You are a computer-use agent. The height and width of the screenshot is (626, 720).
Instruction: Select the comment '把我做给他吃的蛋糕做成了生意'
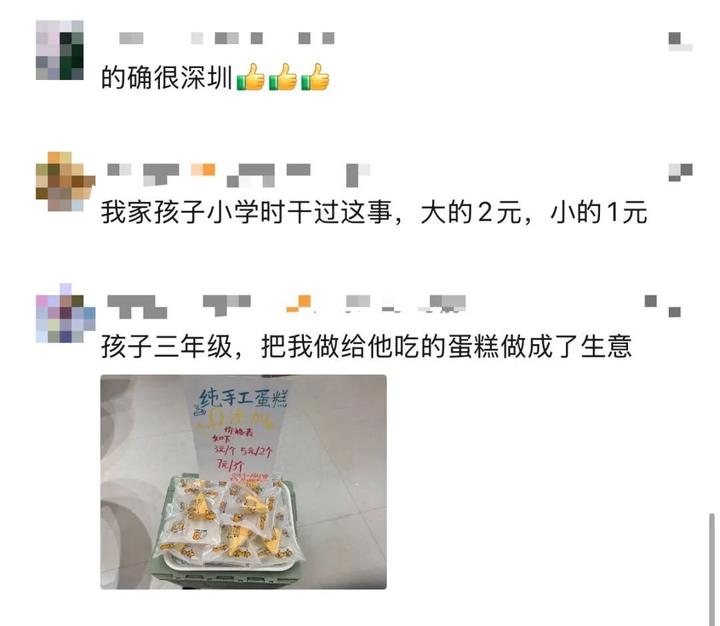coord(447,346)
